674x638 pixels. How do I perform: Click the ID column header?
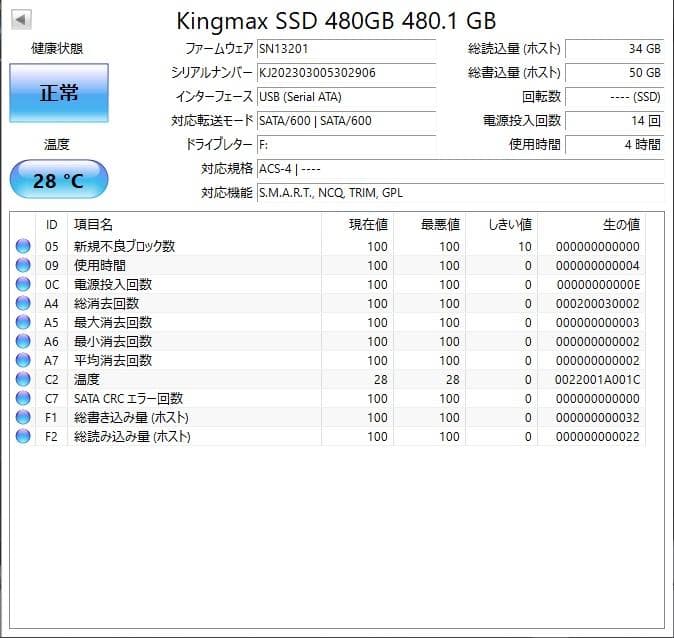point(51,224)
